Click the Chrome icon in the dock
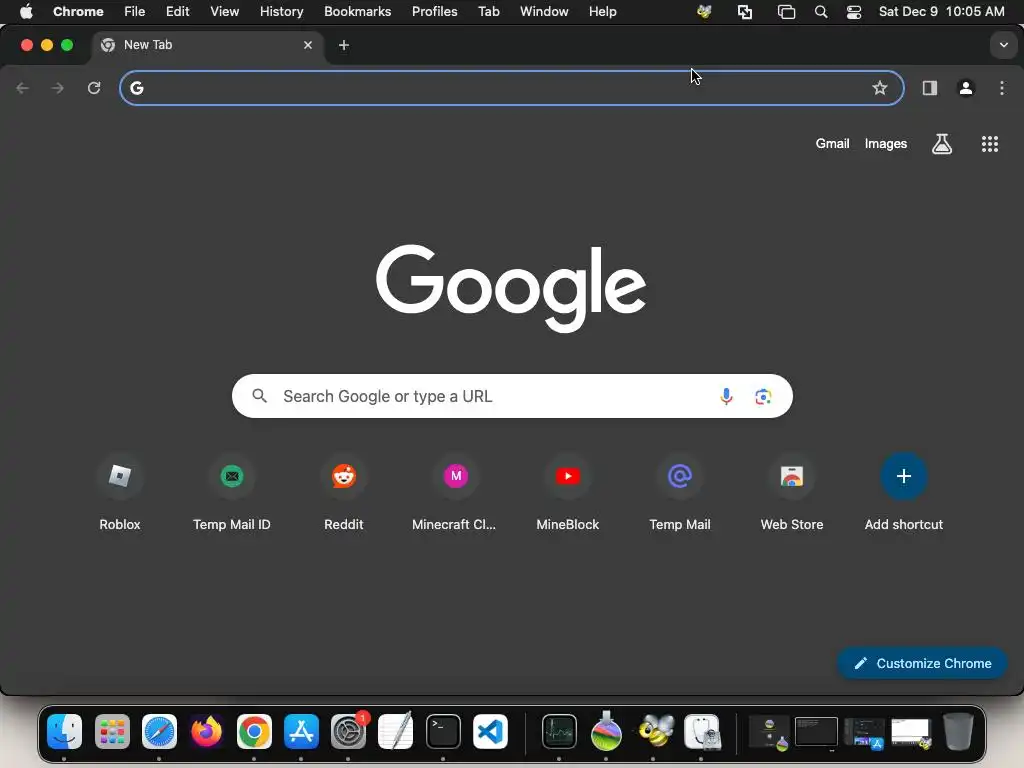 pos(254,731)
